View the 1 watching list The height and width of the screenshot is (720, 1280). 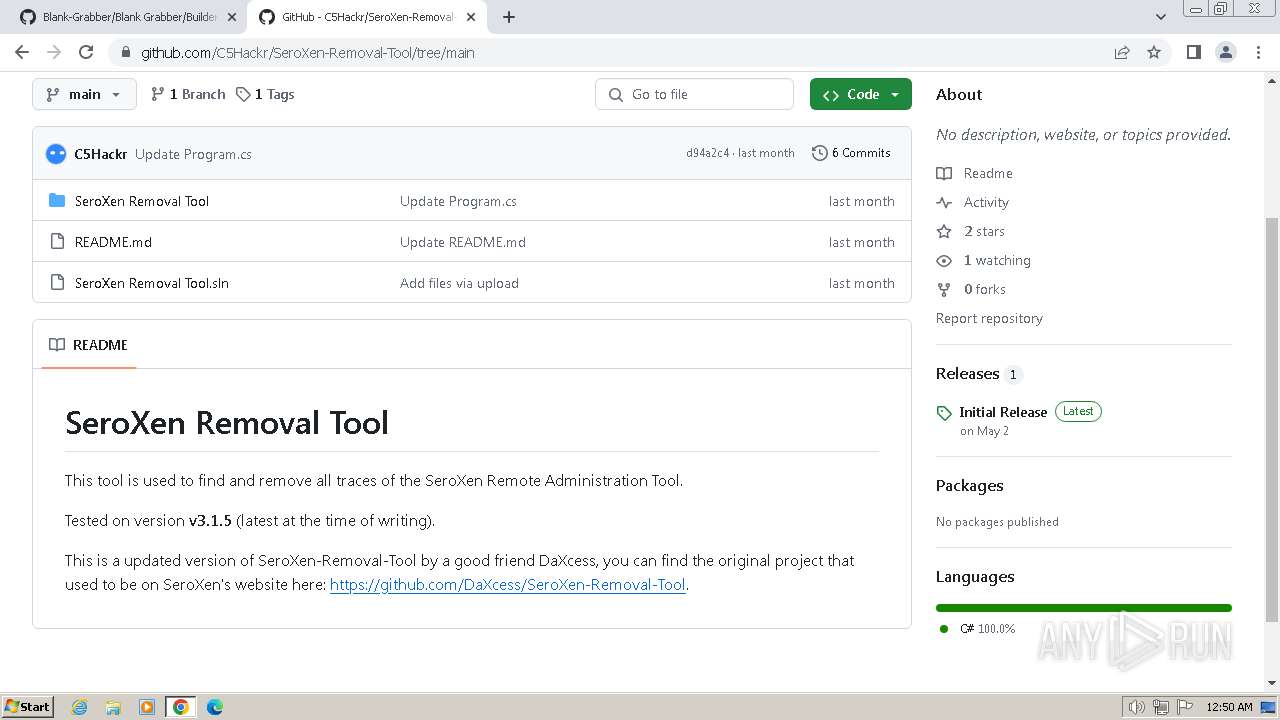(997, 260)
